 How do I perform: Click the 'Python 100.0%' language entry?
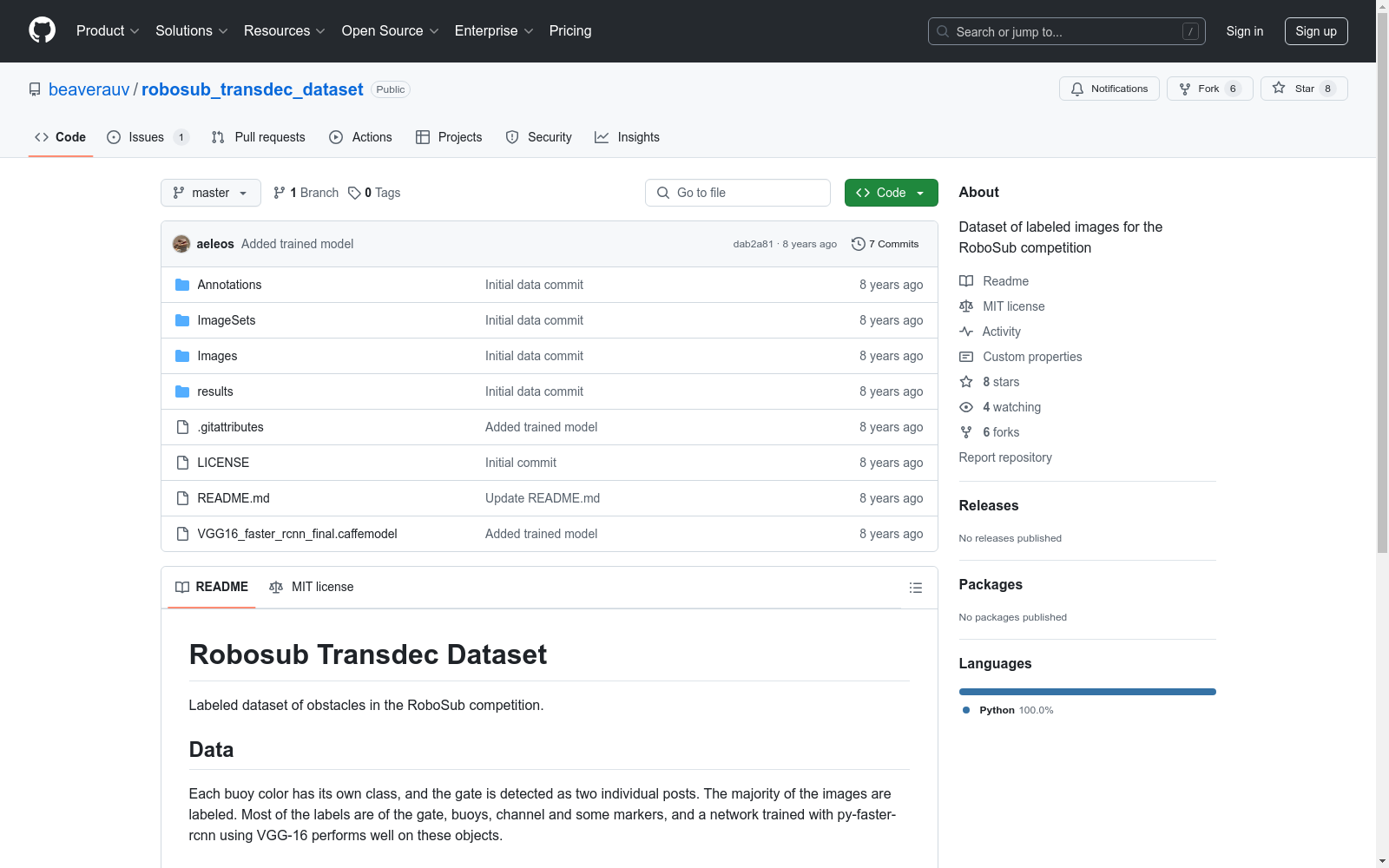(x=1008, y=710)
